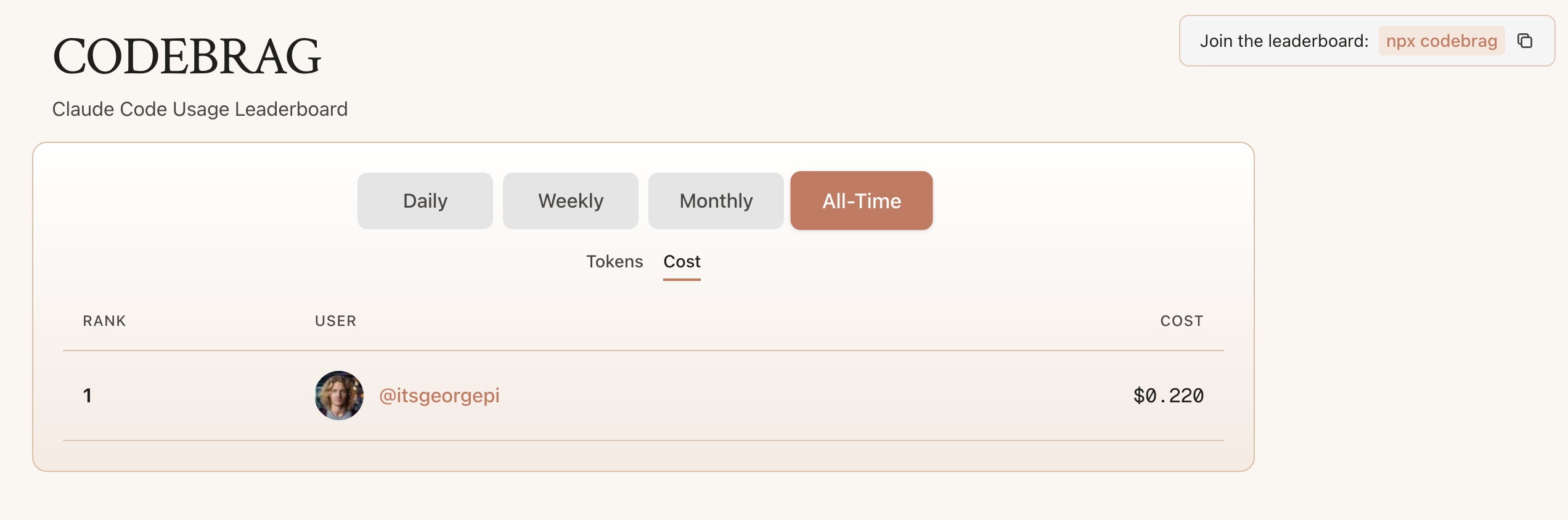Open the @itsgeorgepi profile link
Screen dimensions: 1568x520
(x=439, y=396)
